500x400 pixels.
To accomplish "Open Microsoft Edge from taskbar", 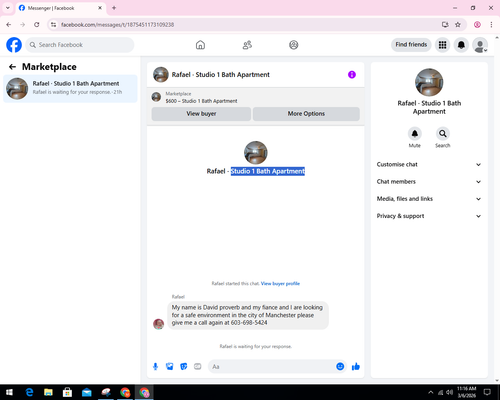I will (29, 392).
